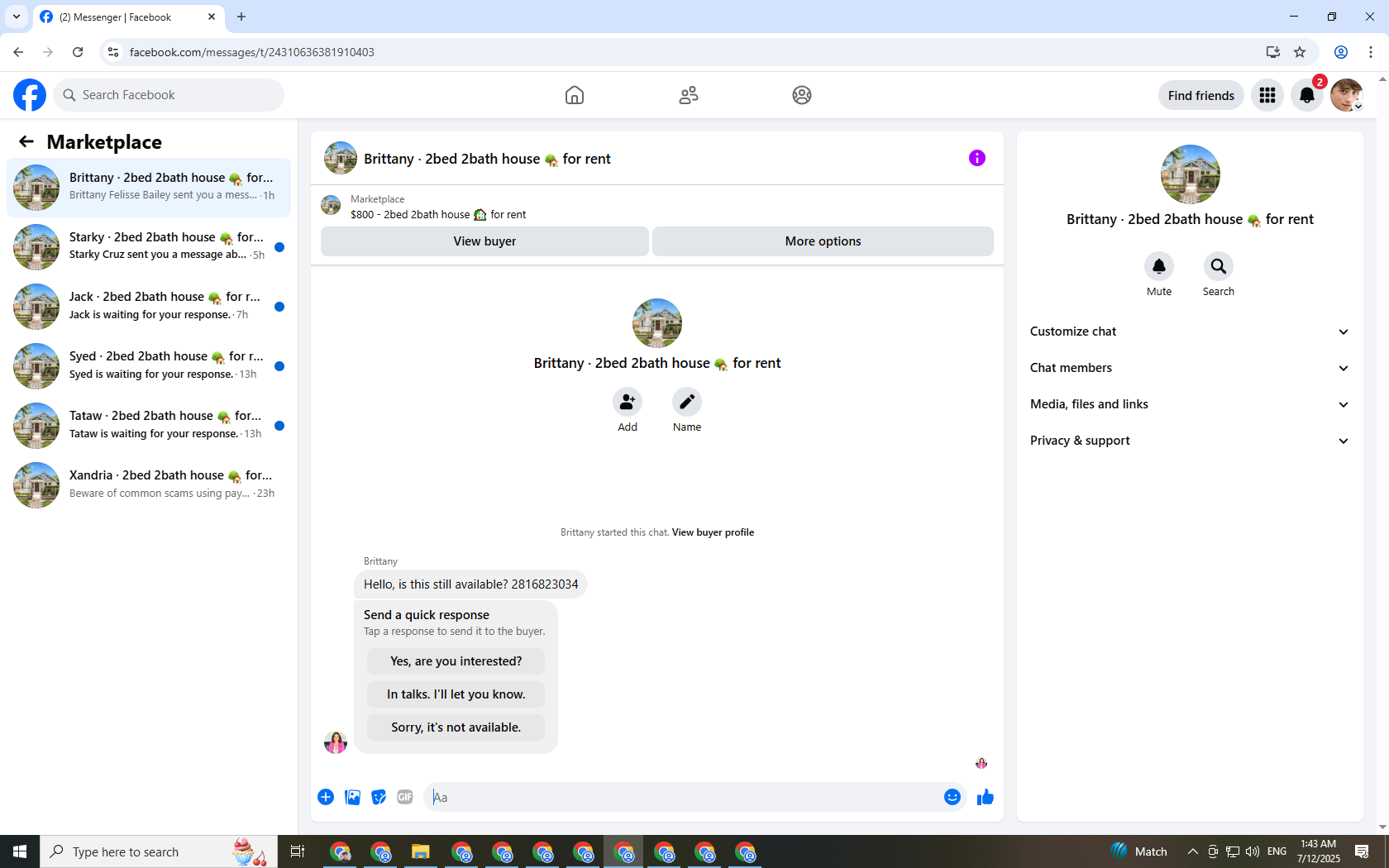Click the Name edit pencil icon
Image resolution: width=1389 pixels, height=868 pixels.
(687, 402)
